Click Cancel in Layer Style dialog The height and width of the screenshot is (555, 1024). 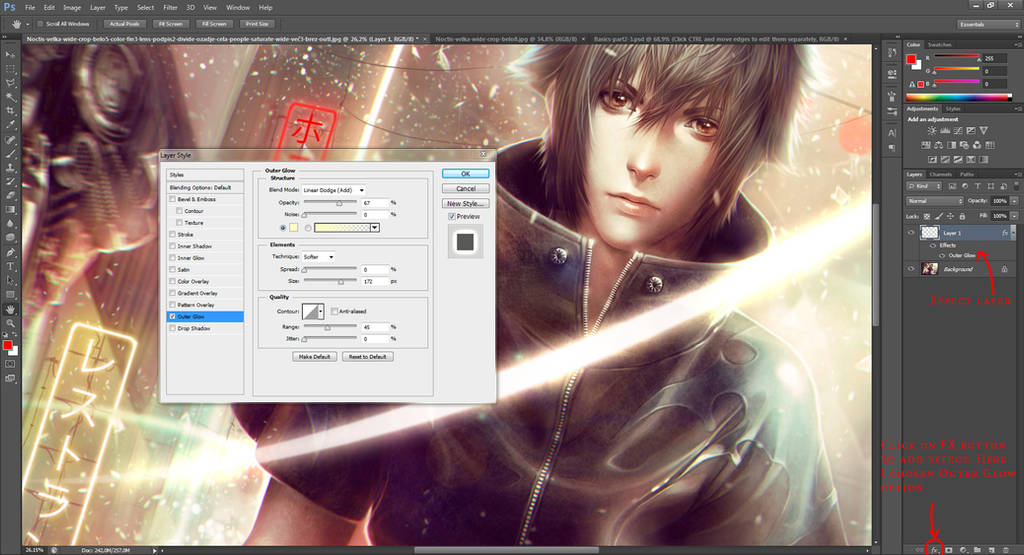(466, 189)
